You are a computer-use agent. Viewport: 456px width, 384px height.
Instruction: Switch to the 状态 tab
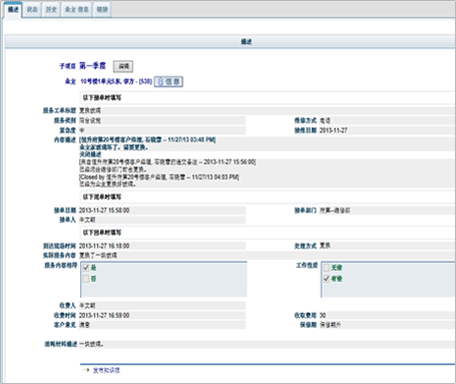pos(32,10)
